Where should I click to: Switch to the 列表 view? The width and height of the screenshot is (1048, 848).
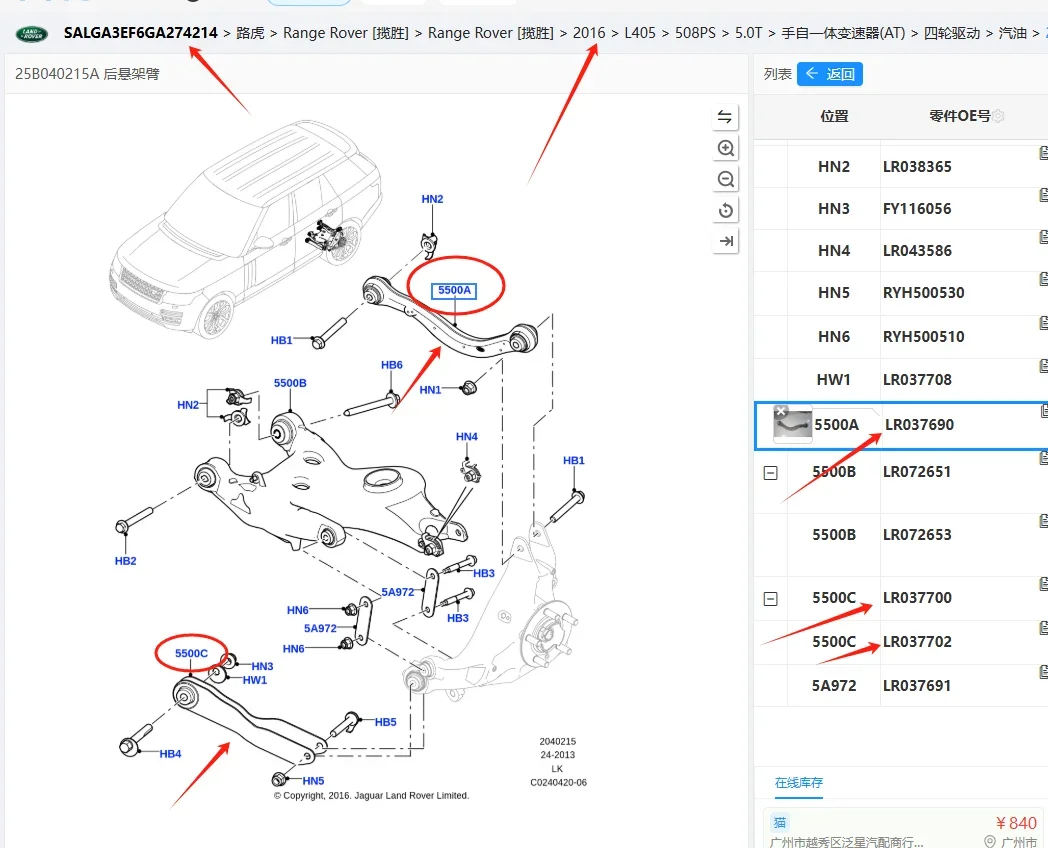[x=777, y=74]
